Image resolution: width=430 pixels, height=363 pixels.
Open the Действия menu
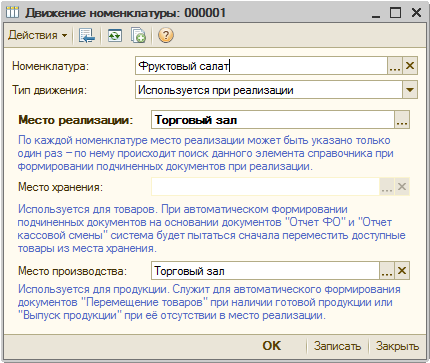(x=37, y=35)
